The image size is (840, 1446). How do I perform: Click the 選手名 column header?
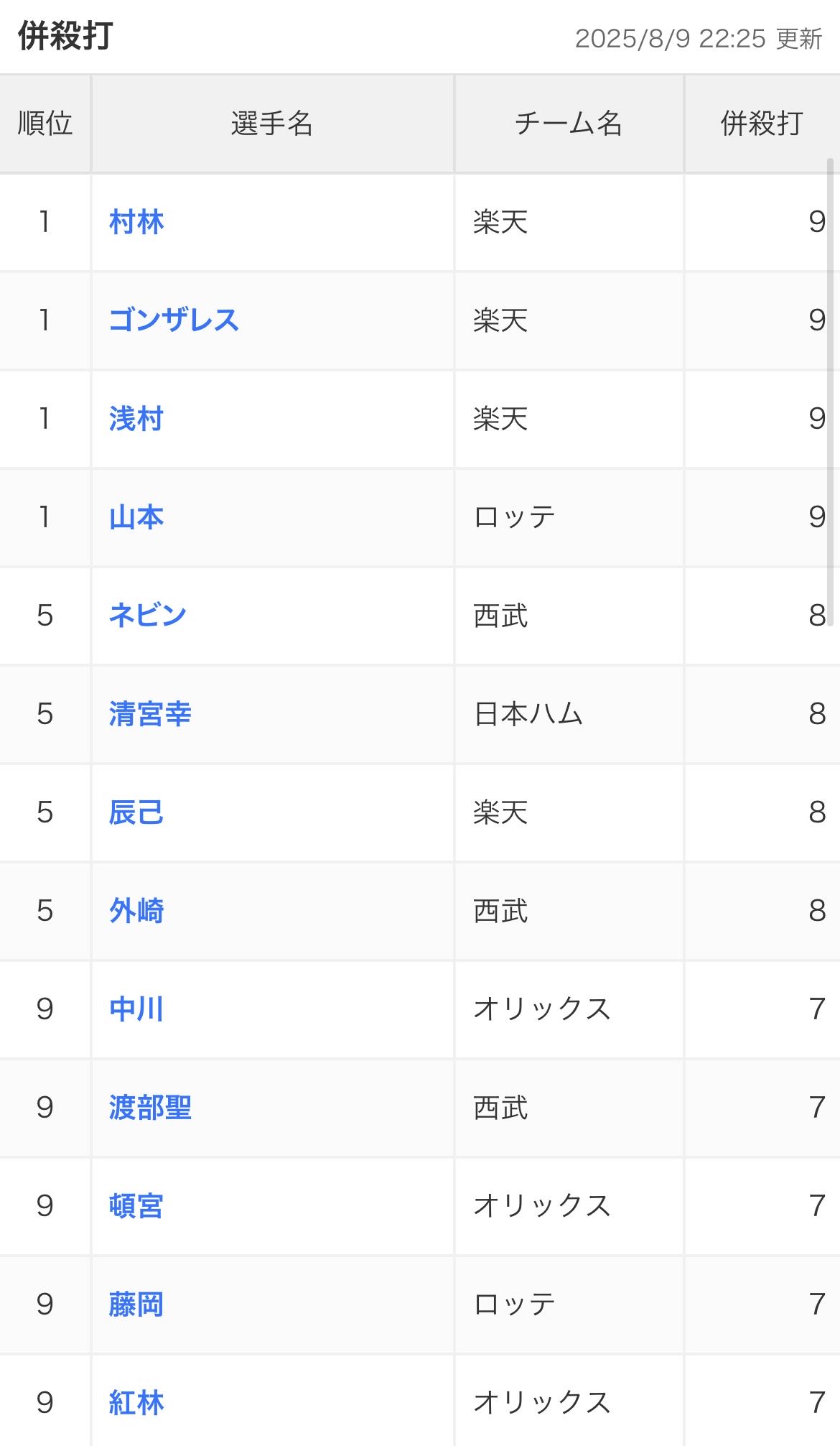tap(272, 124)
